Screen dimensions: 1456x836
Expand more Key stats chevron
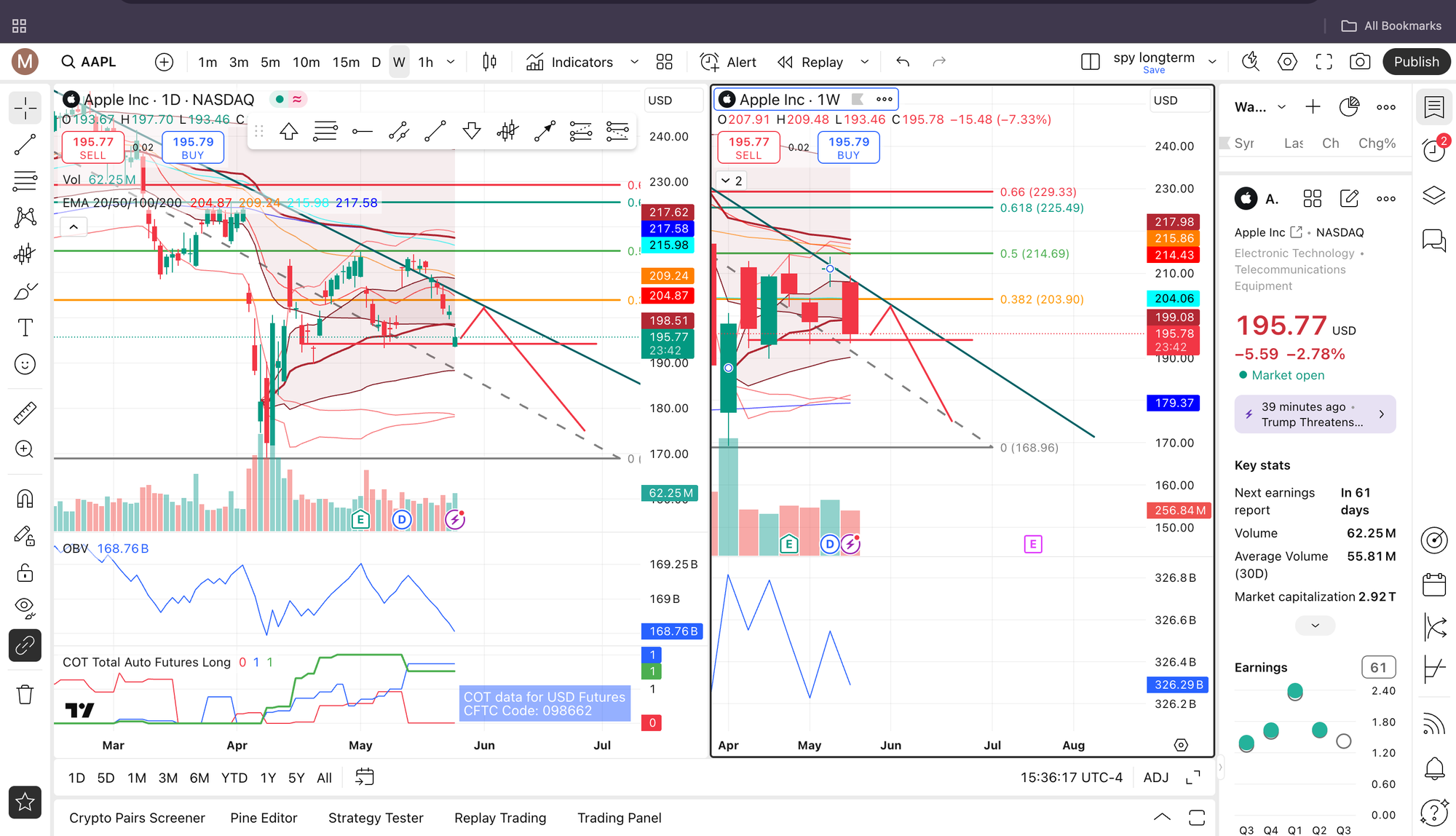1315,626
